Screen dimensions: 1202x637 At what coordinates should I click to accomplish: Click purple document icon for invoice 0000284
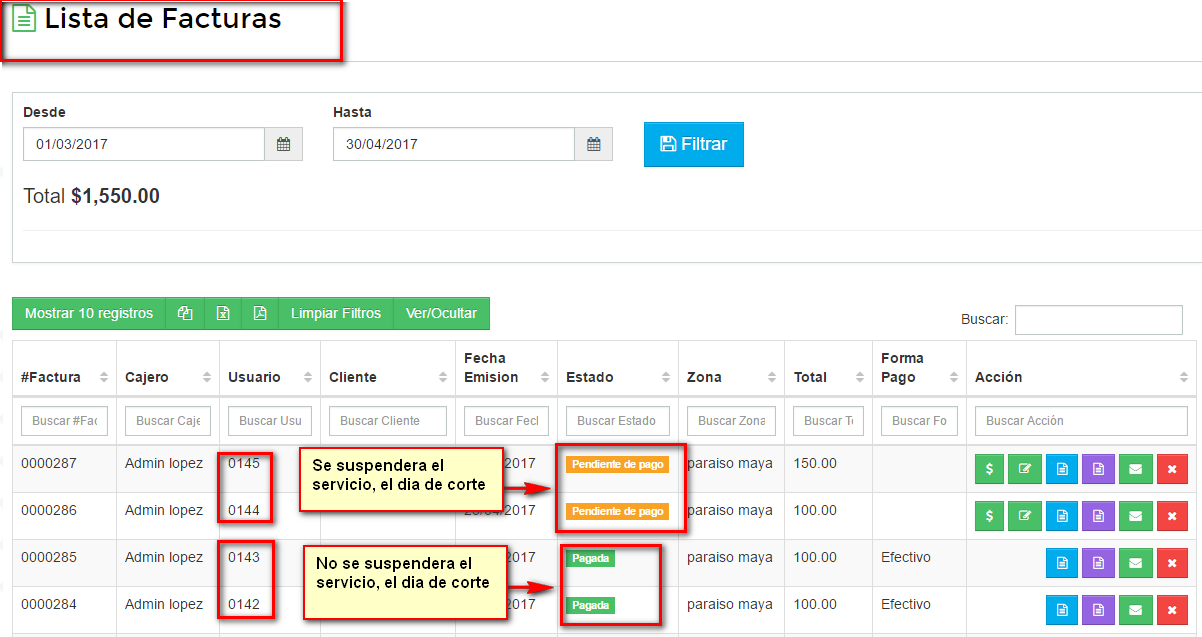[x=1098, y=610]
